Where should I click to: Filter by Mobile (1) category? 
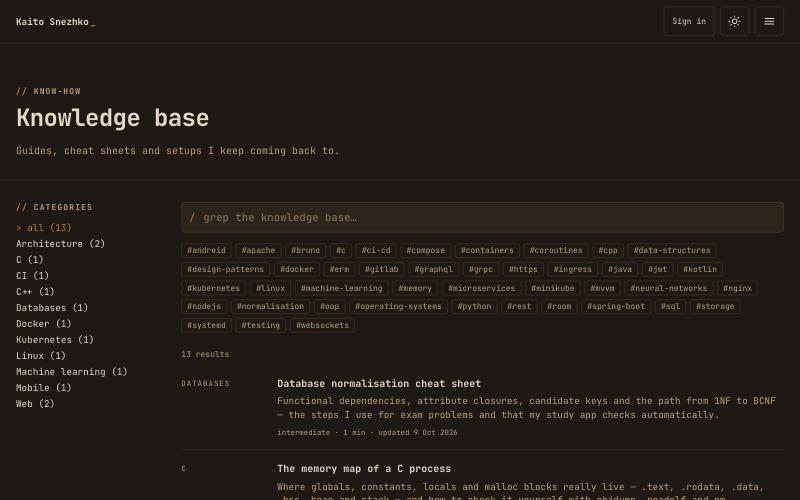point(44,388)
